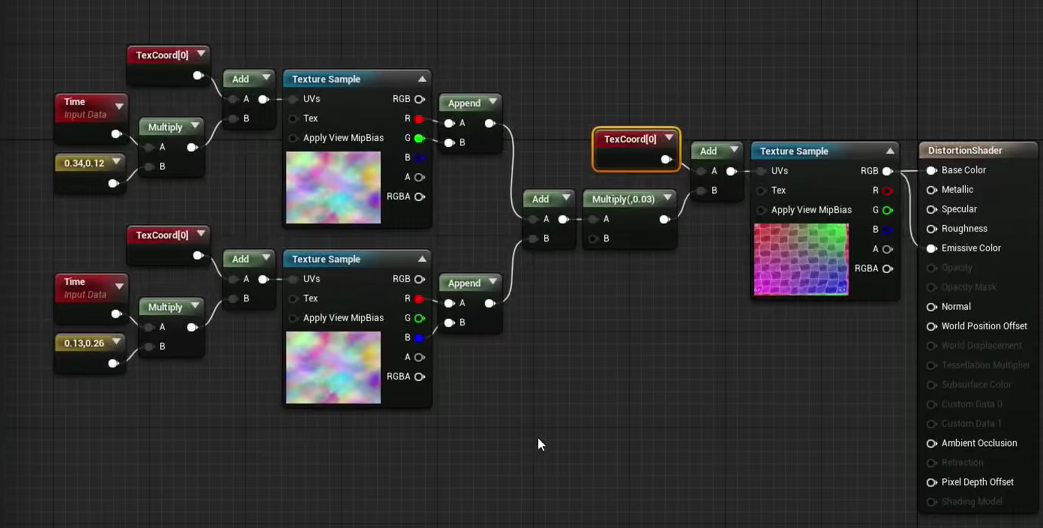Click the A output pin of rightmost Texture Sample
The height and width of the screenshot is (528, 1043).
(887, 249)
